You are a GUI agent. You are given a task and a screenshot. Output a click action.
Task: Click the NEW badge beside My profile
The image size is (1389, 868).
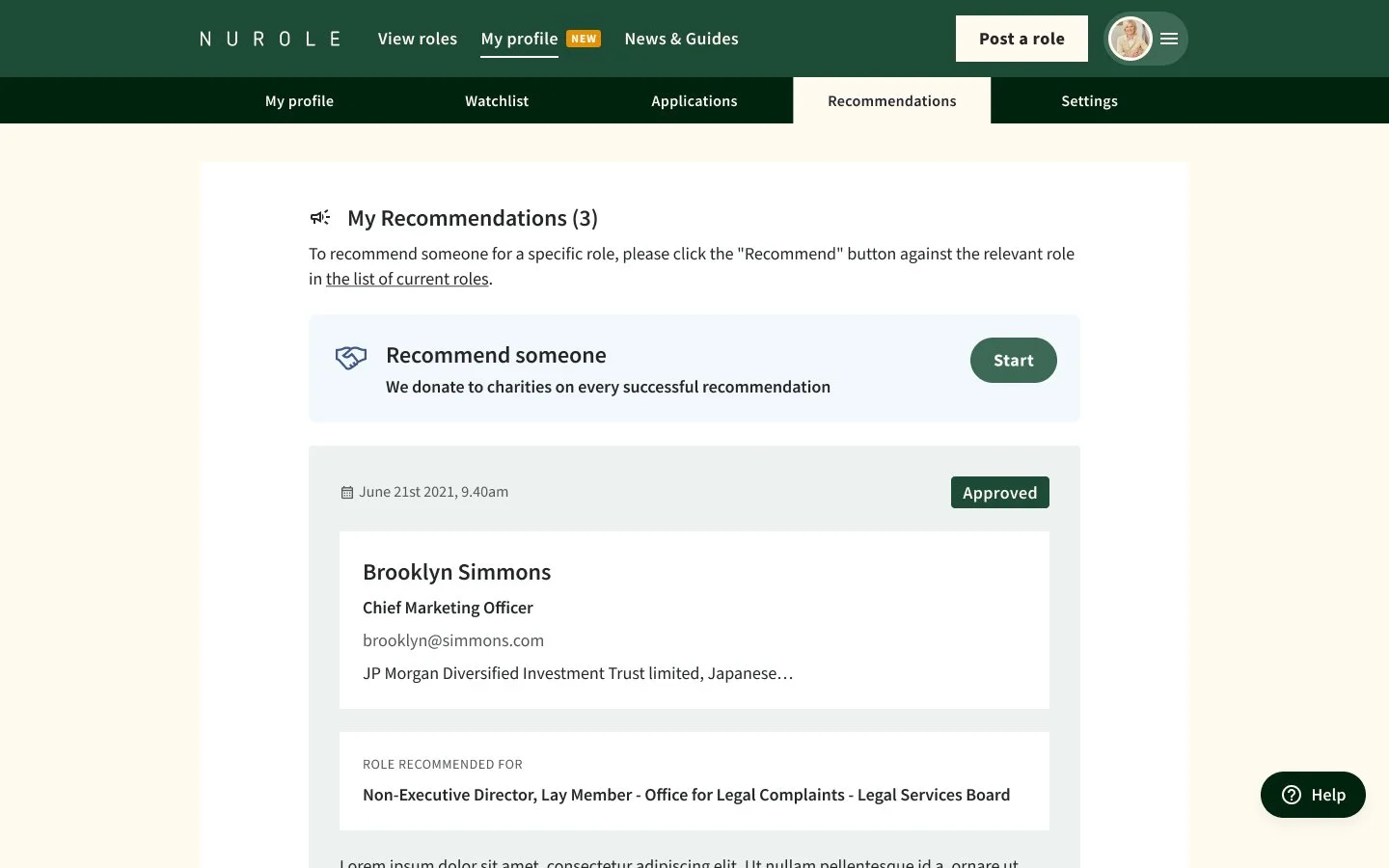[x=584, y=39]
